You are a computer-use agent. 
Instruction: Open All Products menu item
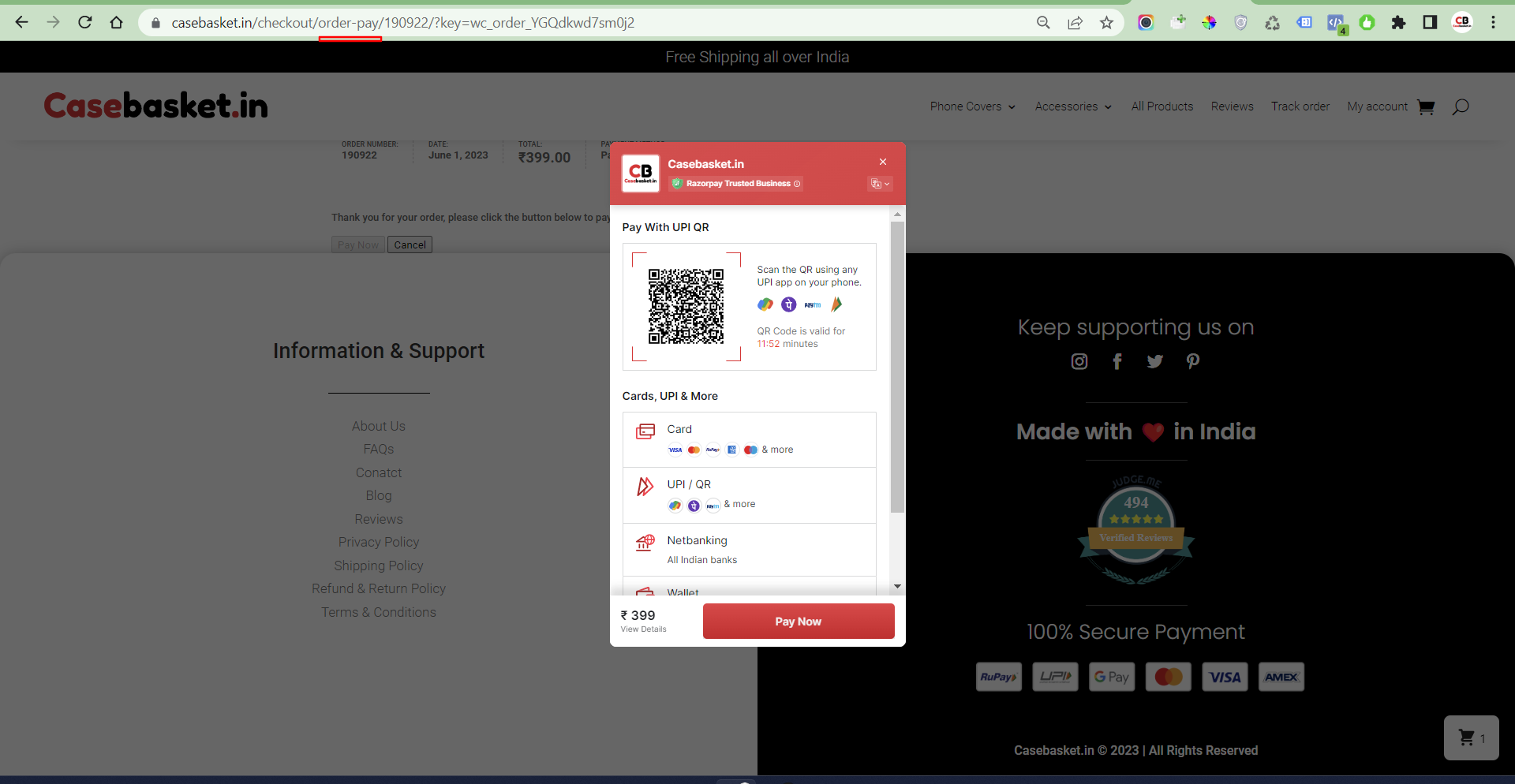[1162, 106]
